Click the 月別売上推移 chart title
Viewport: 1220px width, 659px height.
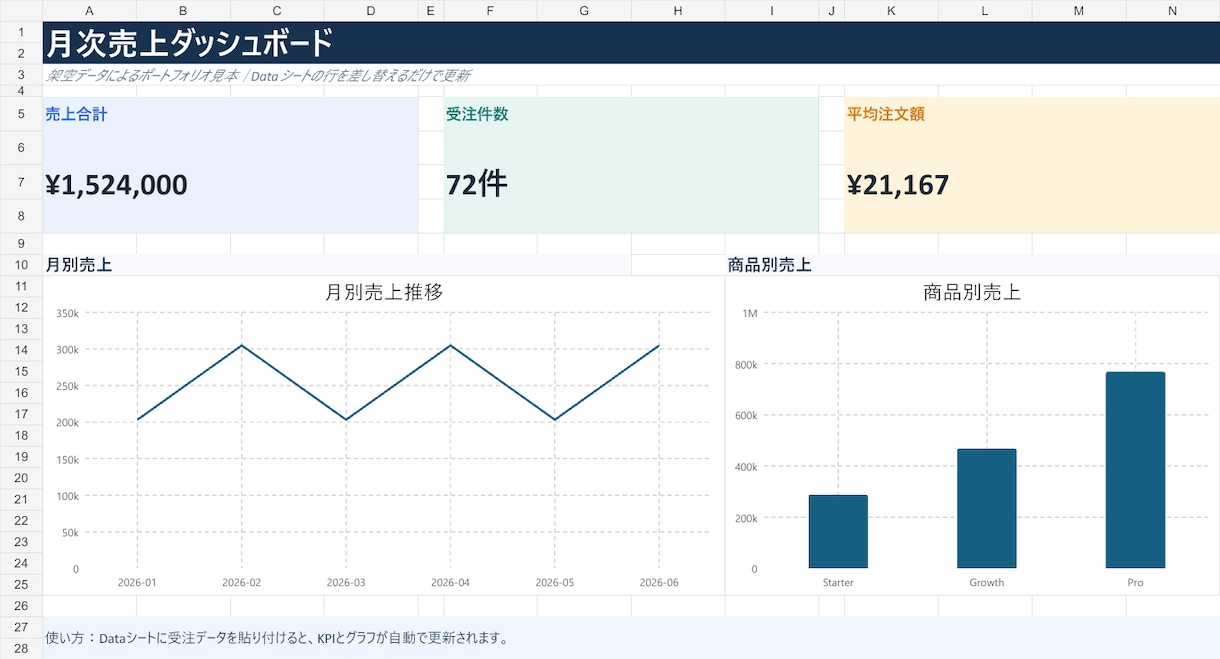point(384,292)
